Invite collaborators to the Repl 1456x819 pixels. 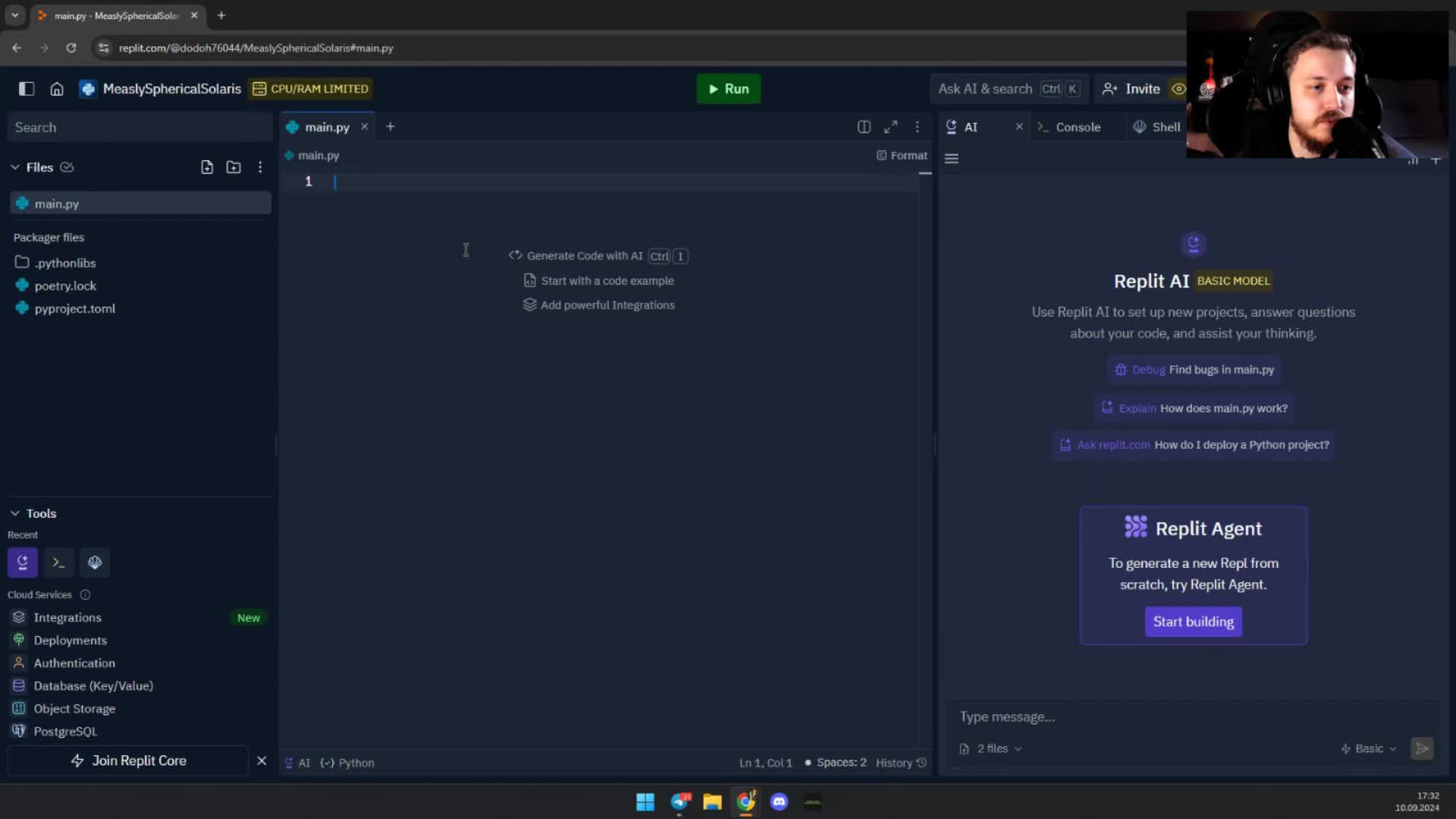[1131, 89]
